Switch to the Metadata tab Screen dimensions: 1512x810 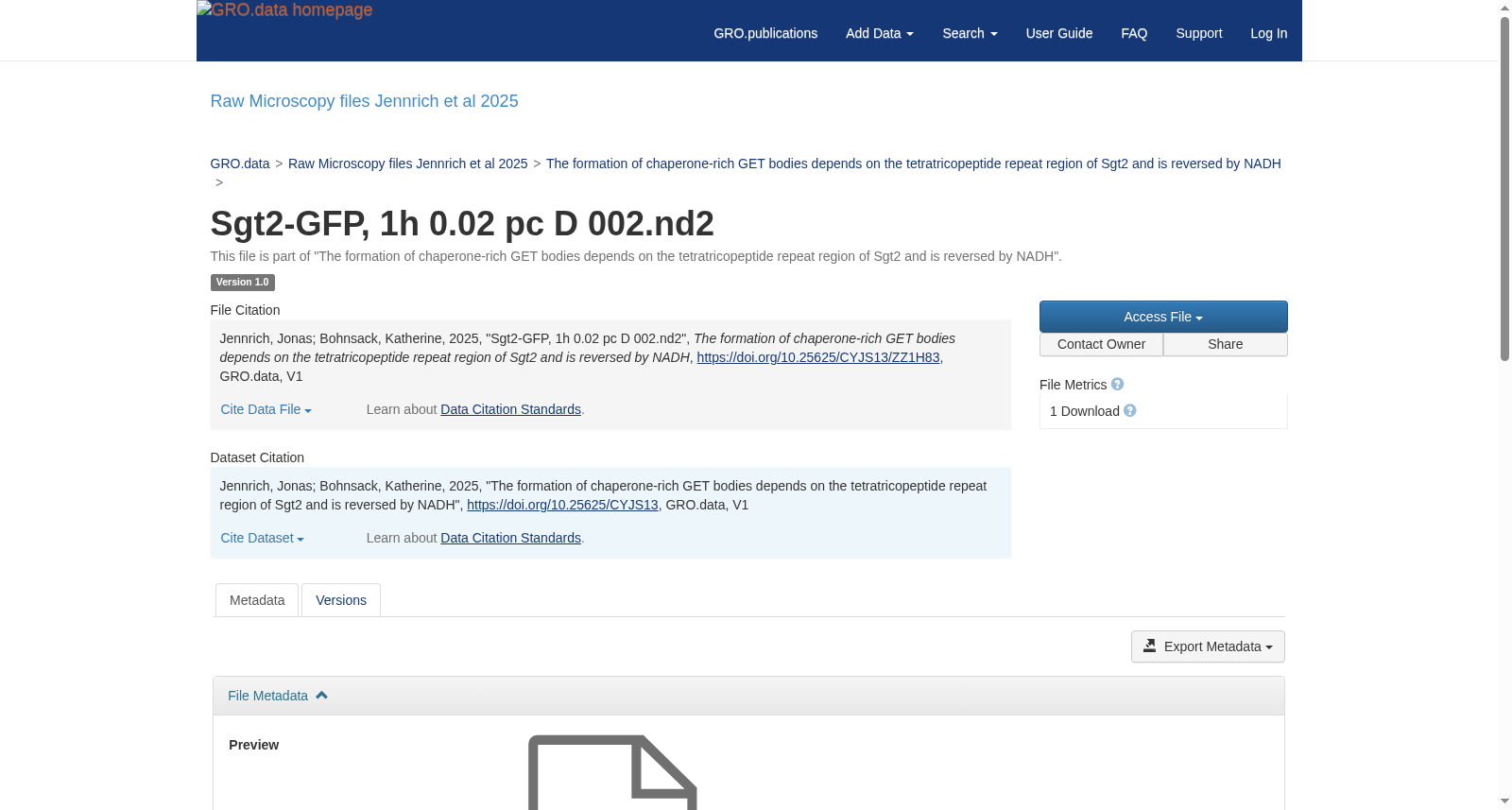point(257,600)
